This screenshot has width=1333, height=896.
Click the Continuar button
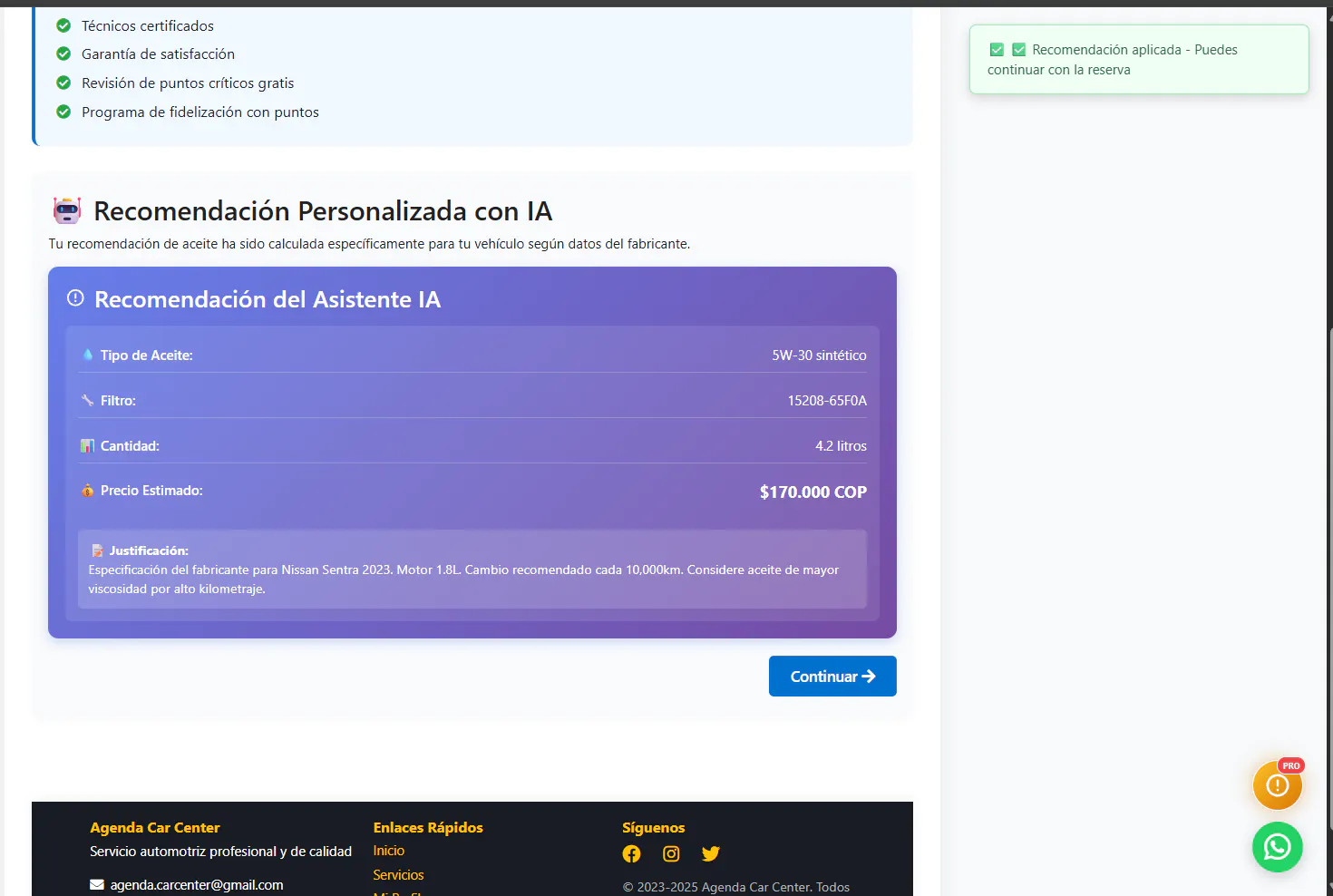[832, 677]
